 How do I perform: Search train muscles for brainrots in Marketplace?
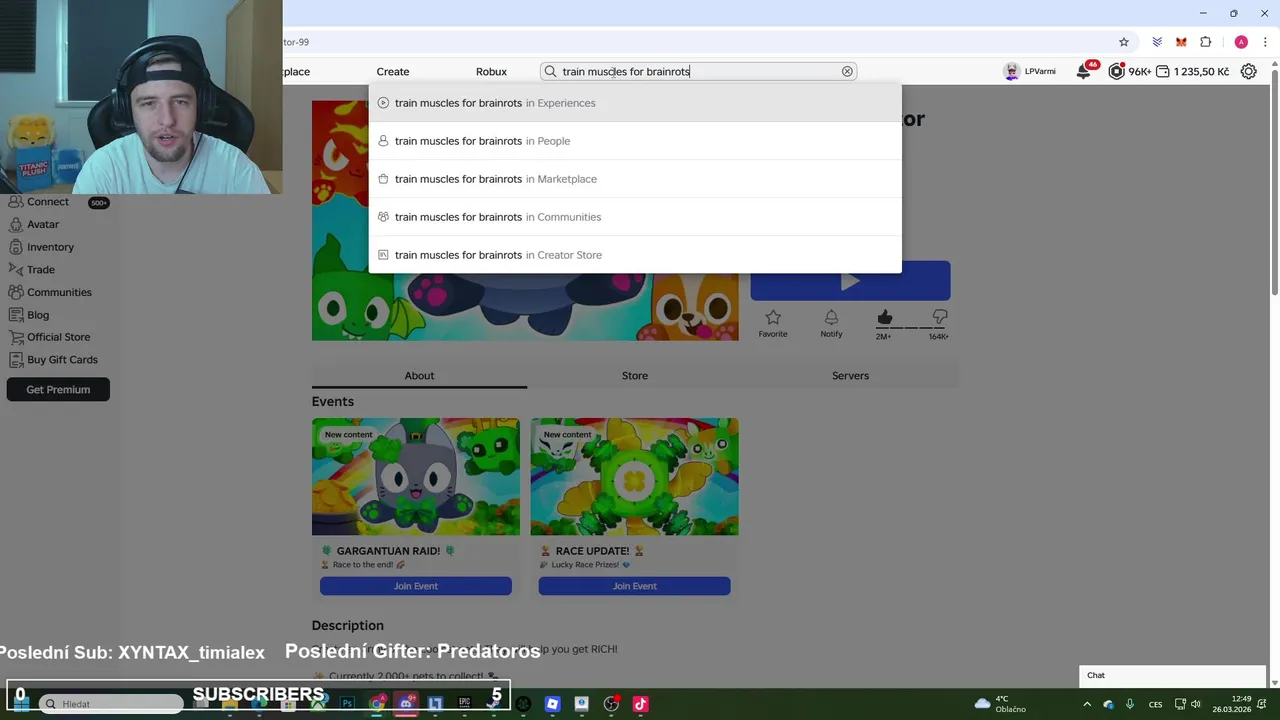(x=635, y=179)
